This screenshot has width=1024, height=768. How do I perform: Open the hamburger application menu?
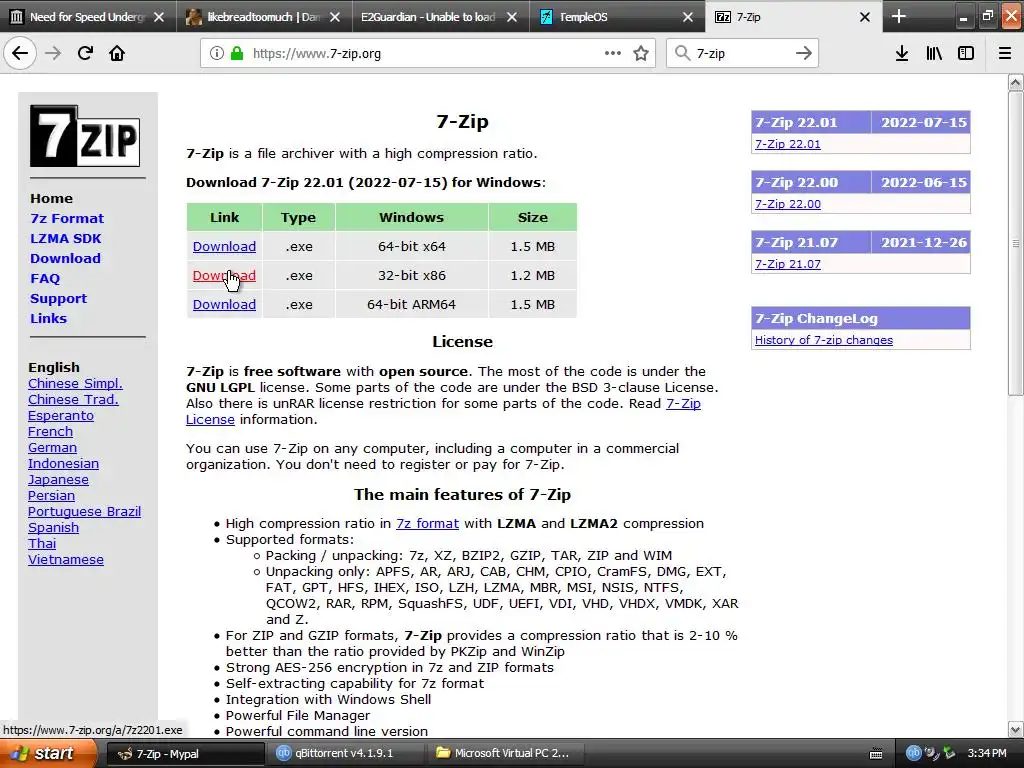click(1005, 54)
